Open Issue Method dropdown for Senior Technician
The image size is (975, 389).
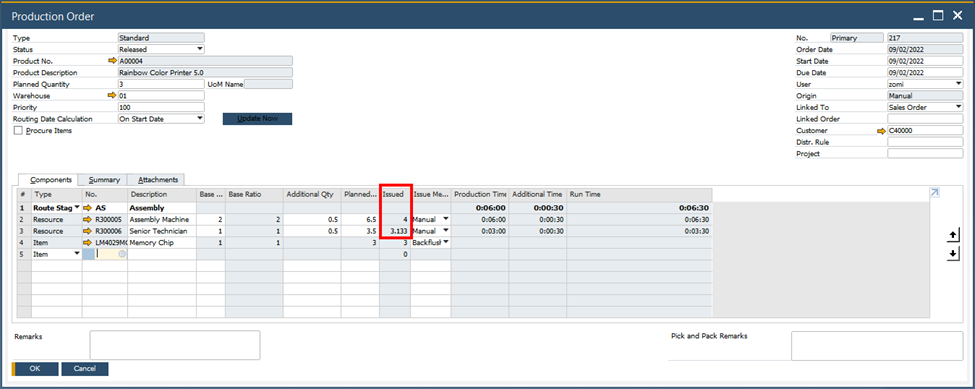pos(445,231)
